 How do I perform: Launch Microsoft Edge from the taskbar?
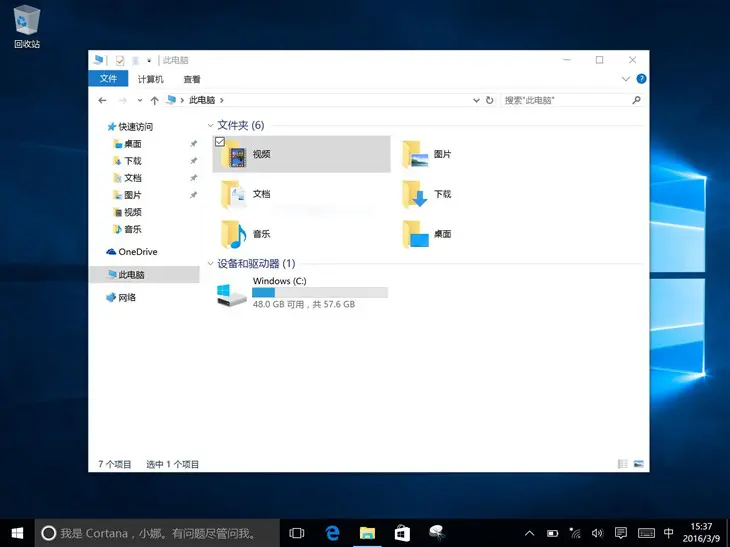pyautogui.click(x=332, y=533)
